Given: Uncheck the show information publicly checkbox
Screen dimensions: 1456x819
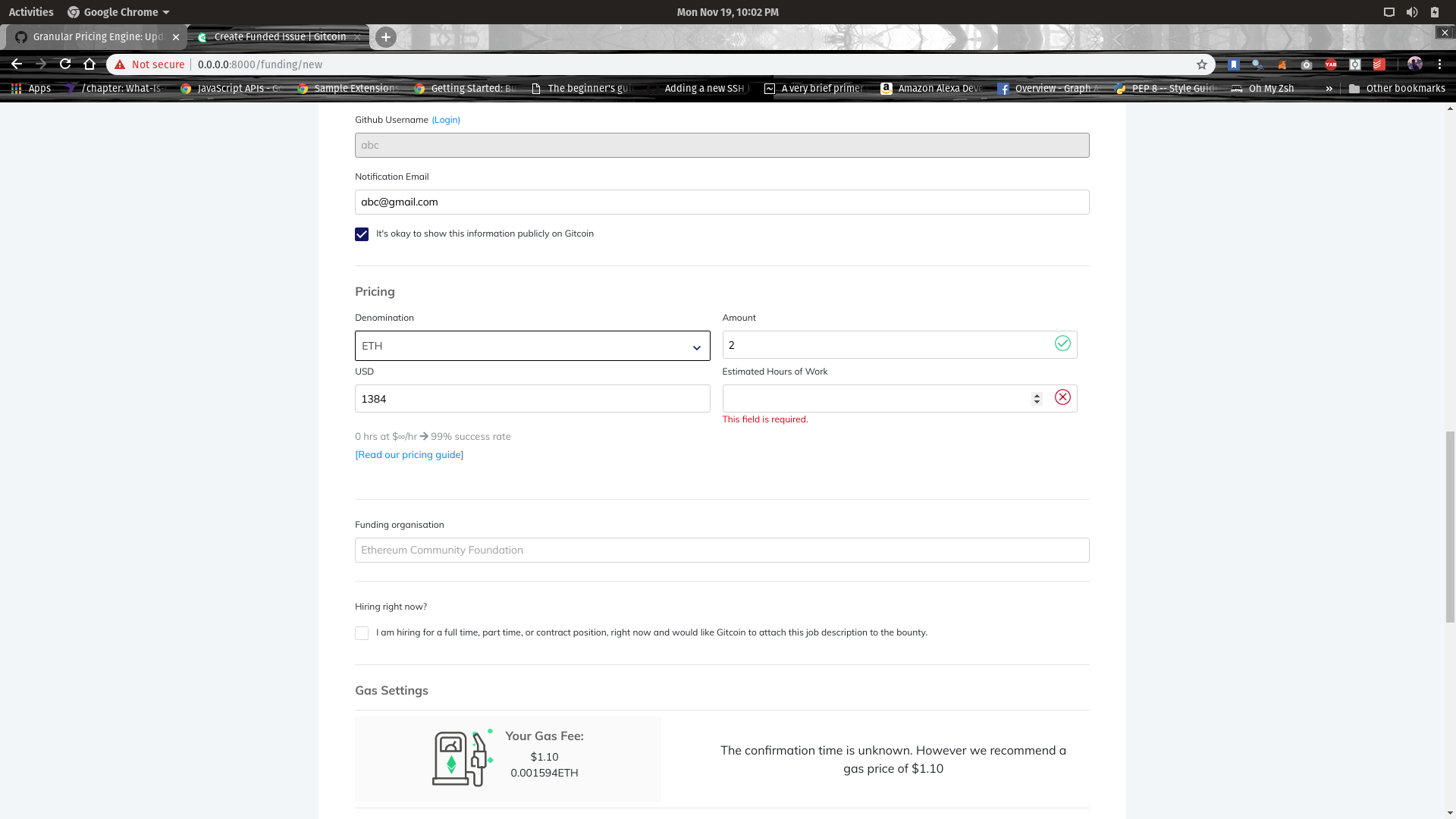Looking at the screenshot, I should tap(362, 234).
